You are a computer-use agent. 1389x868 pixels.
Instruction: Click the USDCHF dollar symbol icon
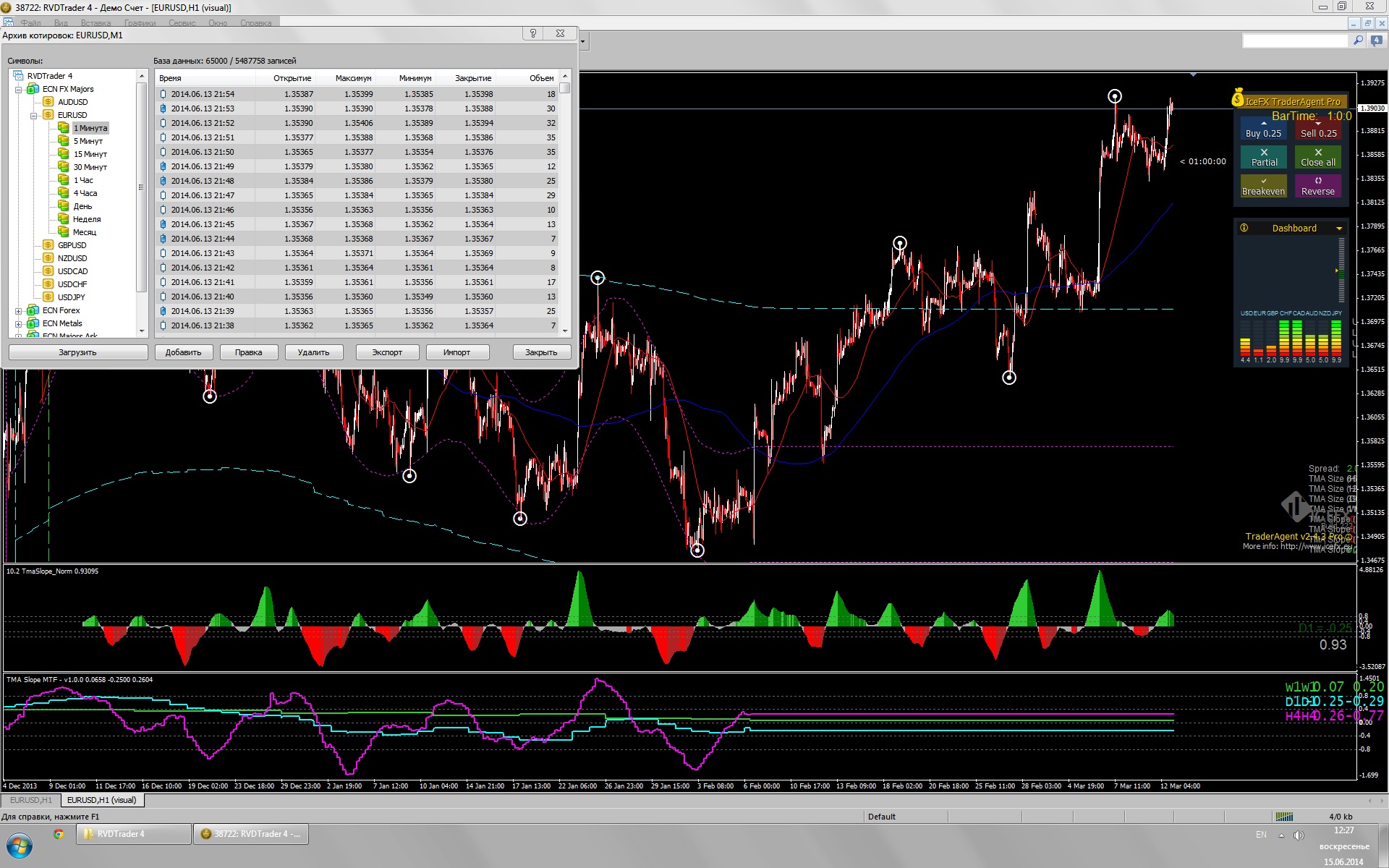[x=48, y=284]
